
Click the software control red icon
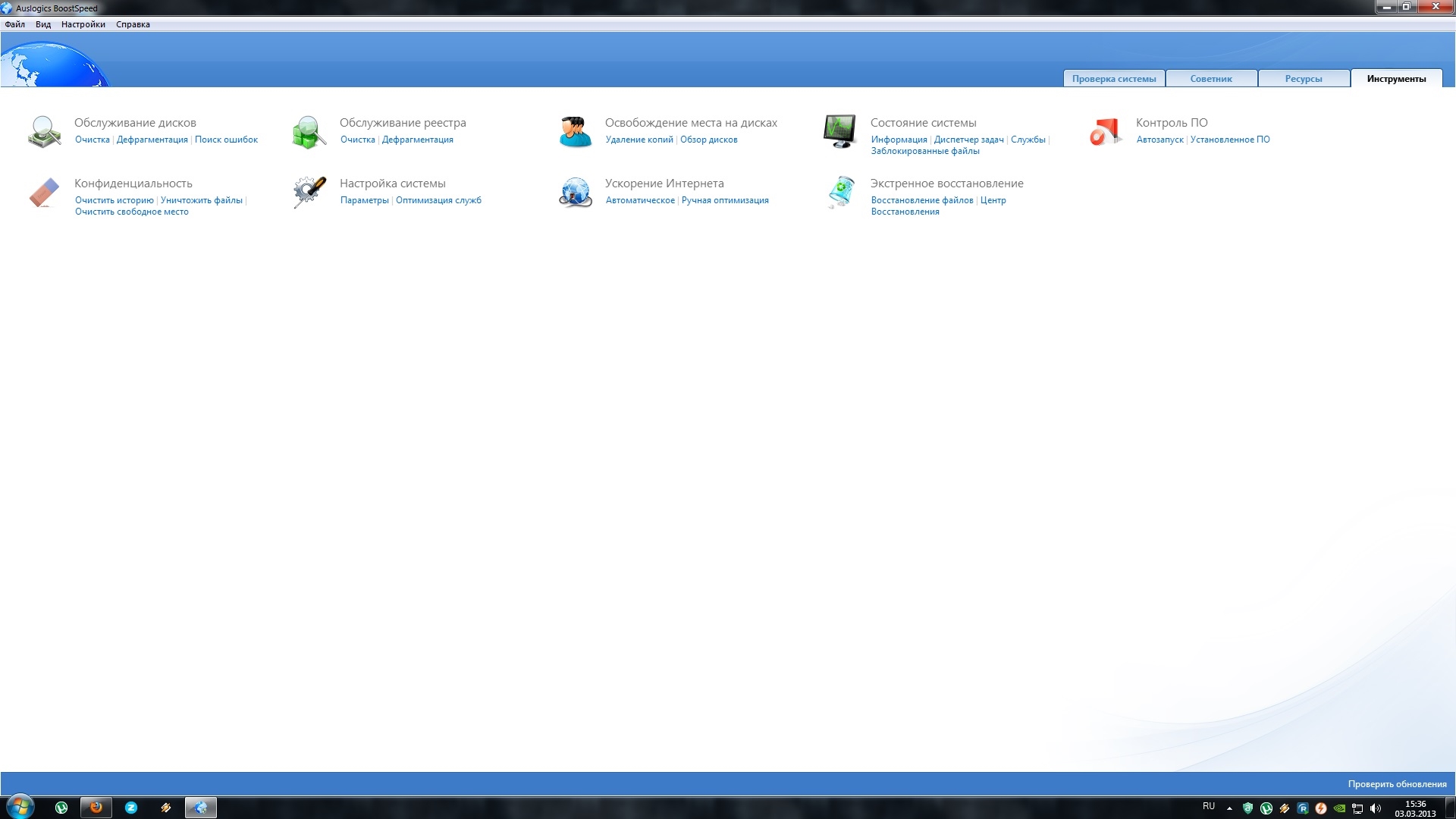(1105, 131)
